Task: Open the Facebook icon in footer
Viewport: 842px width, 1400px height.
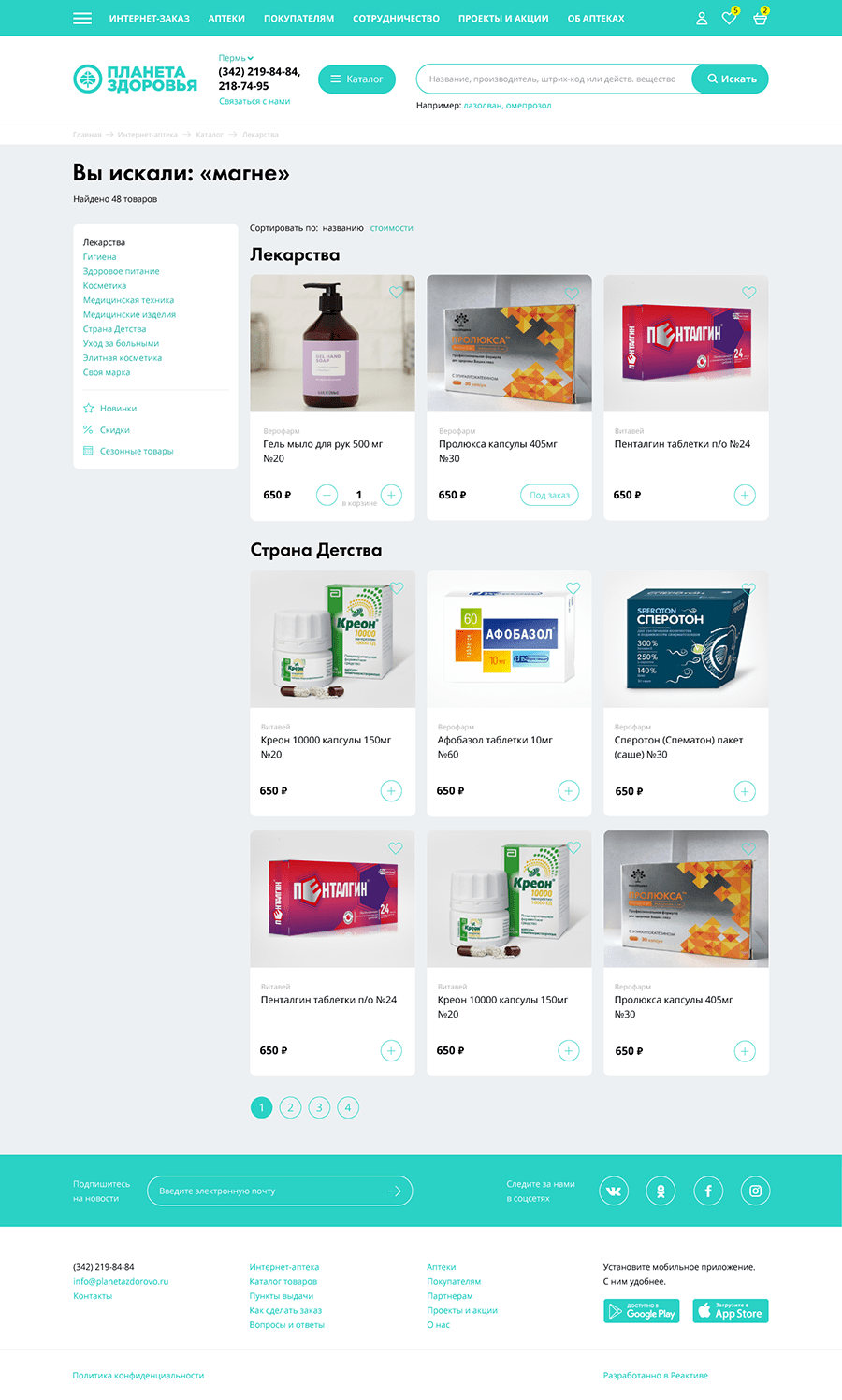Action: pyautogui.click(x=708, y=1191)
